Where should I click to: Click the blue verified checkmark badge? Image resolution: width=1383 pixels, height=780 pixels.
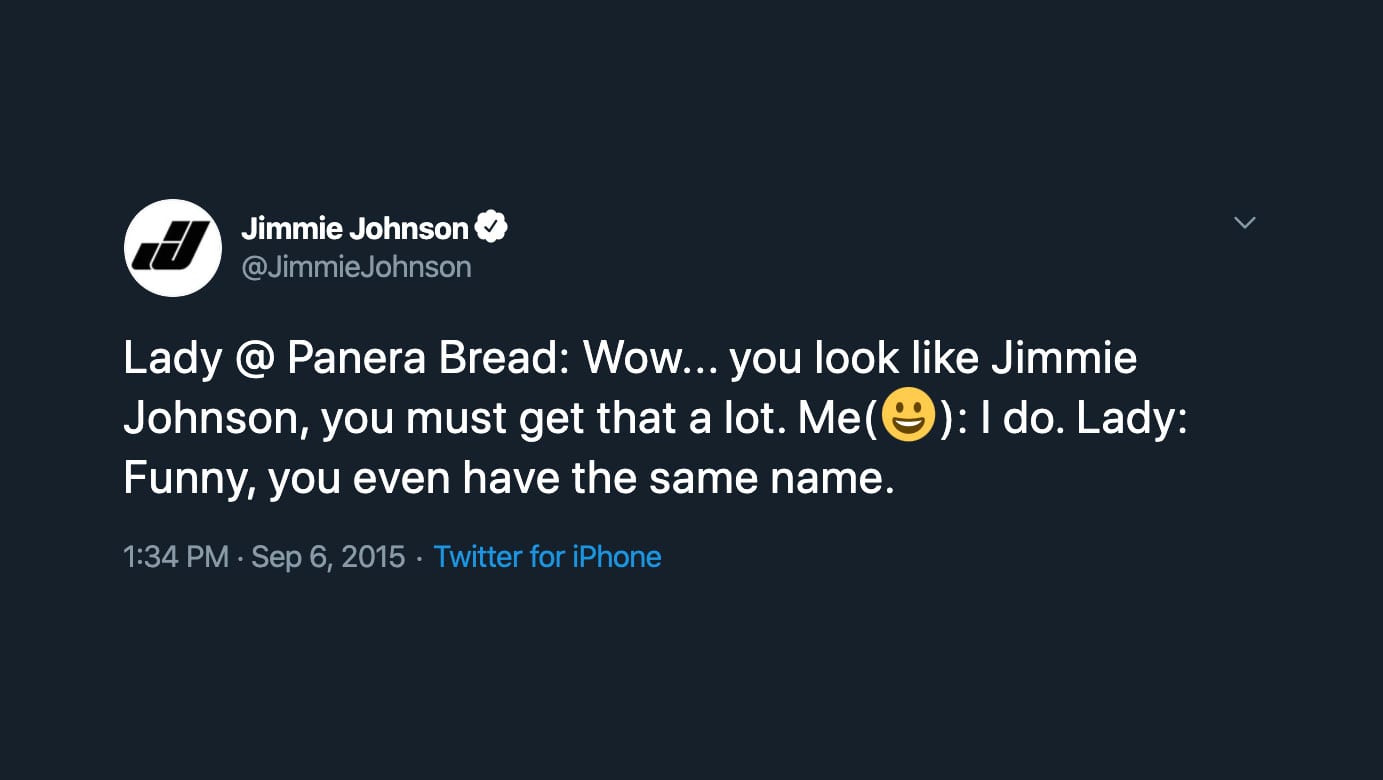click(x=491, y=228)
